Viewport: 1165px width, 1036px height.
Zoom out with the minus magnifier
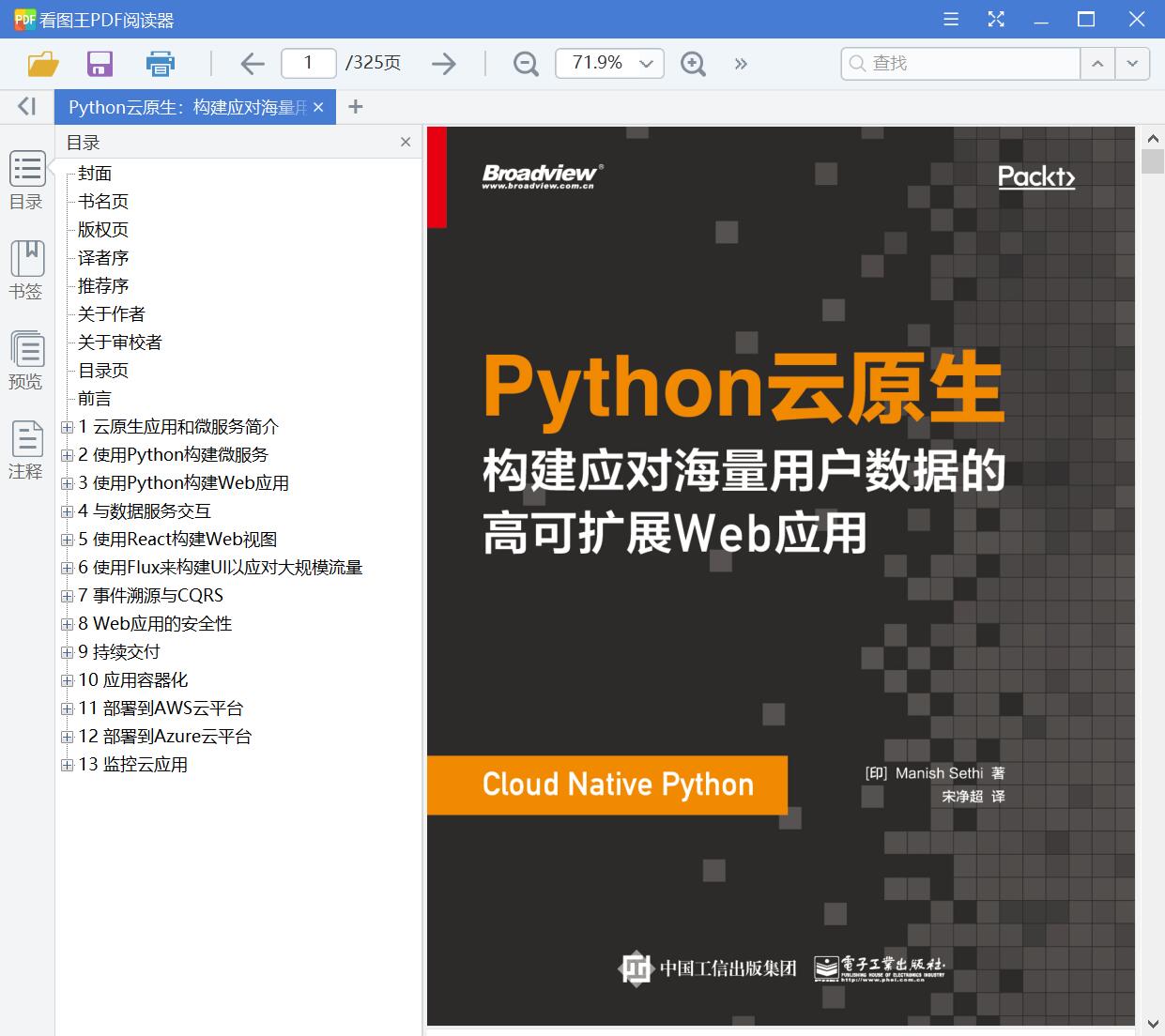point(526,64)
